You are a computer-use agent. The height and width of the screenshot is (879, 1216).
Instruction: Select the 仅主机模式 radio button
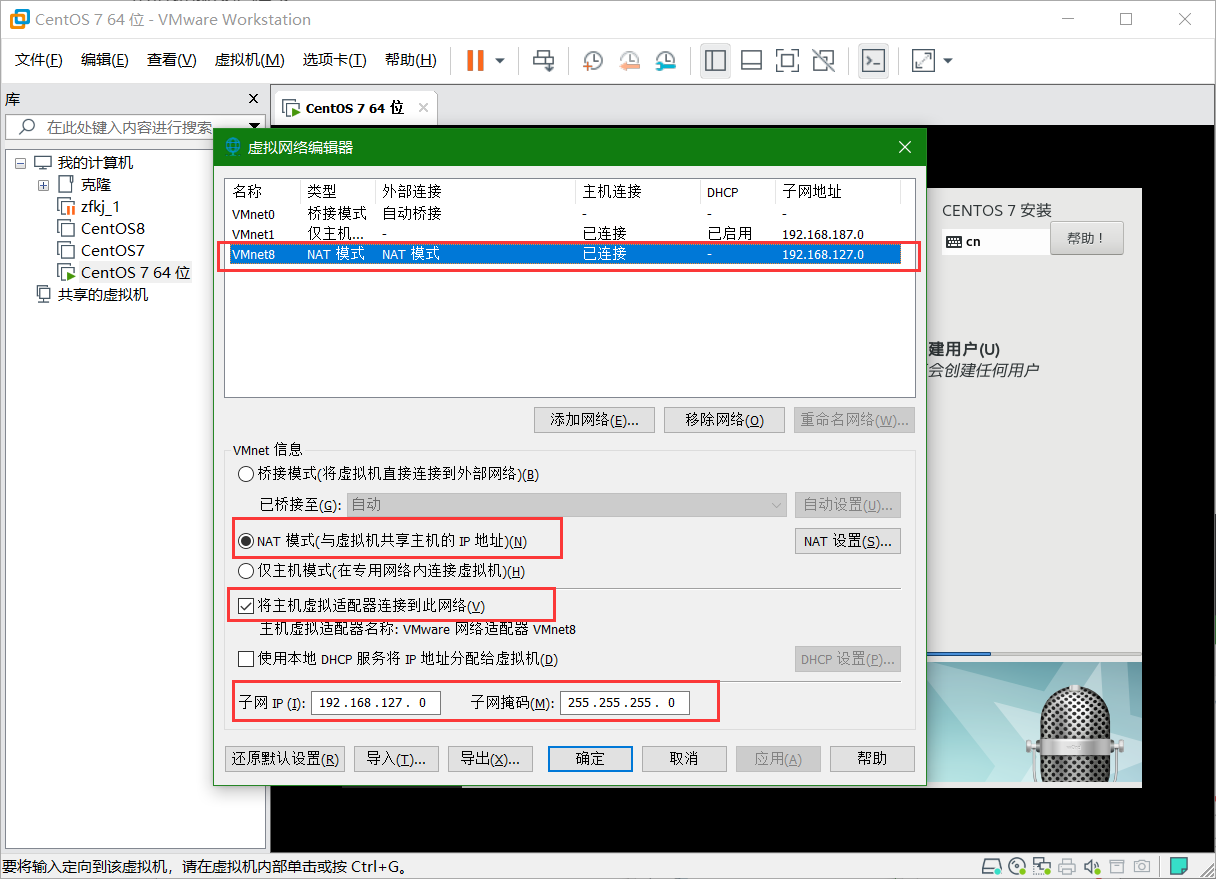click(246, 571)
